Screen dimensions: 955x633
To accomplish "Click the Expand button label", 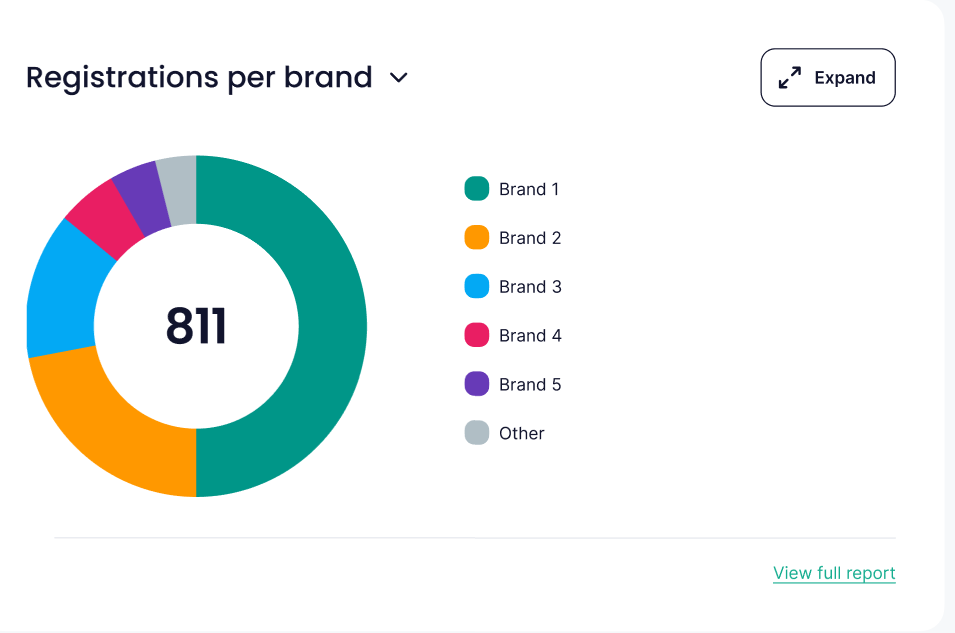I will tap(845, 78).
